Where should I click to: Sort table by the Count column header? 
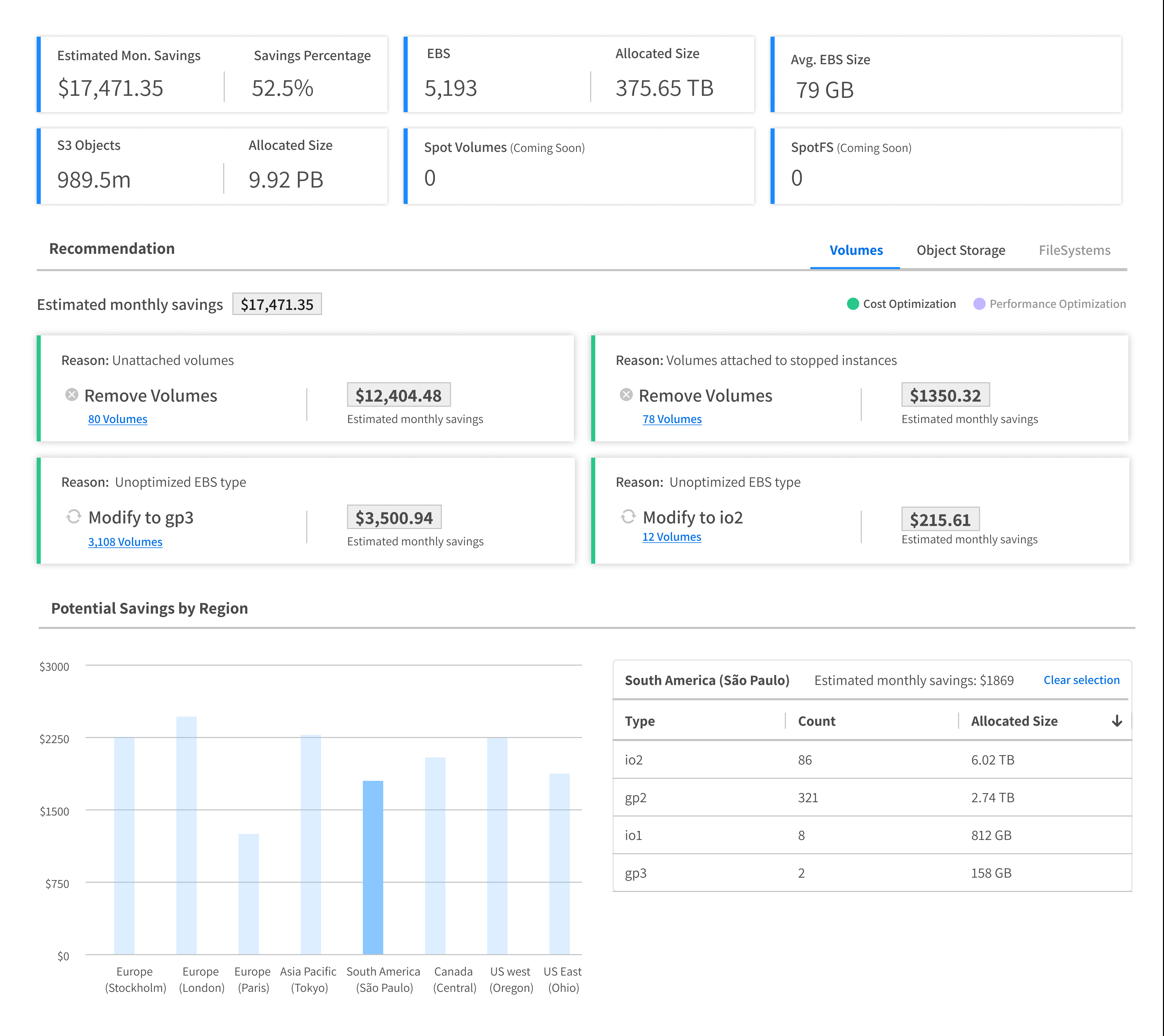tap(816, 721)
